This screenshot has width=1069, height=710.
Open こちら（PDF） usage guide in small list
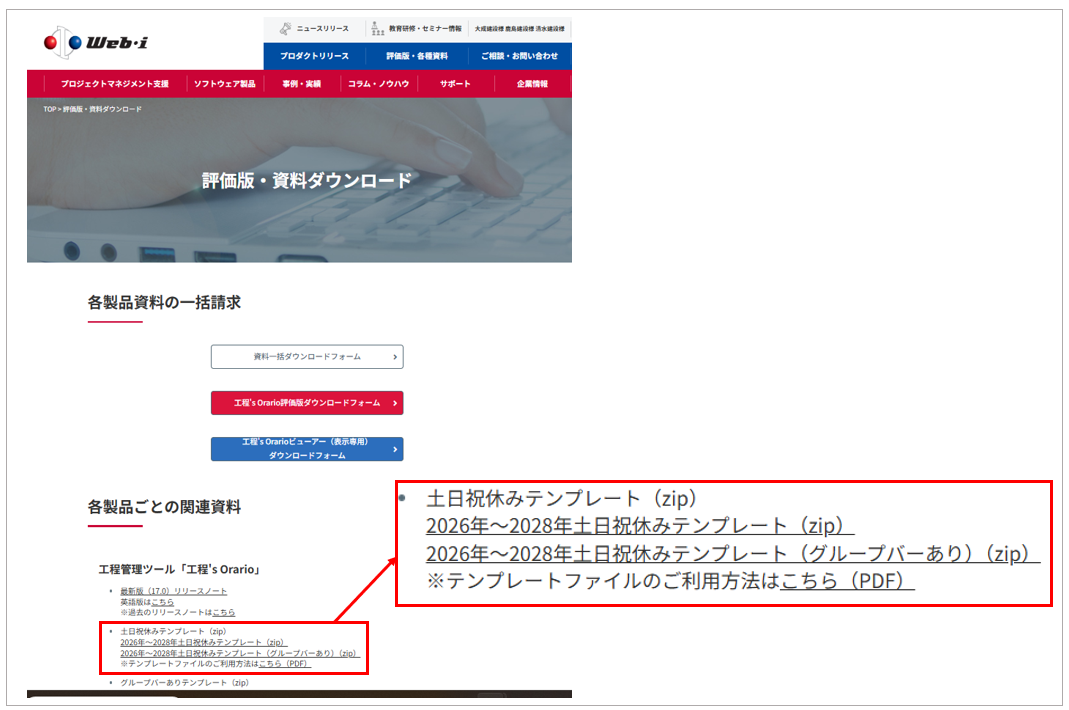(x=285, y=663)
